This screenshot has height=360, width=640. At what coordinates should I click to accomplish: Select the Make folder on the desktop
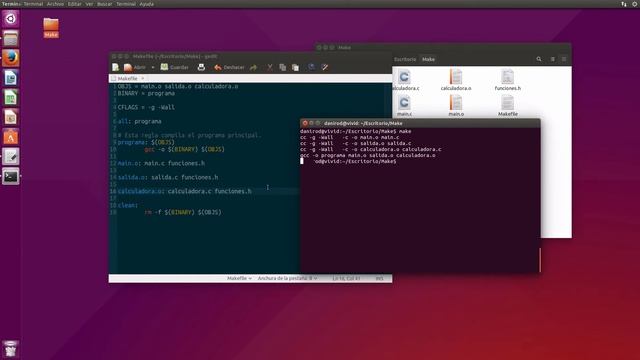click(x=51, y=28)
